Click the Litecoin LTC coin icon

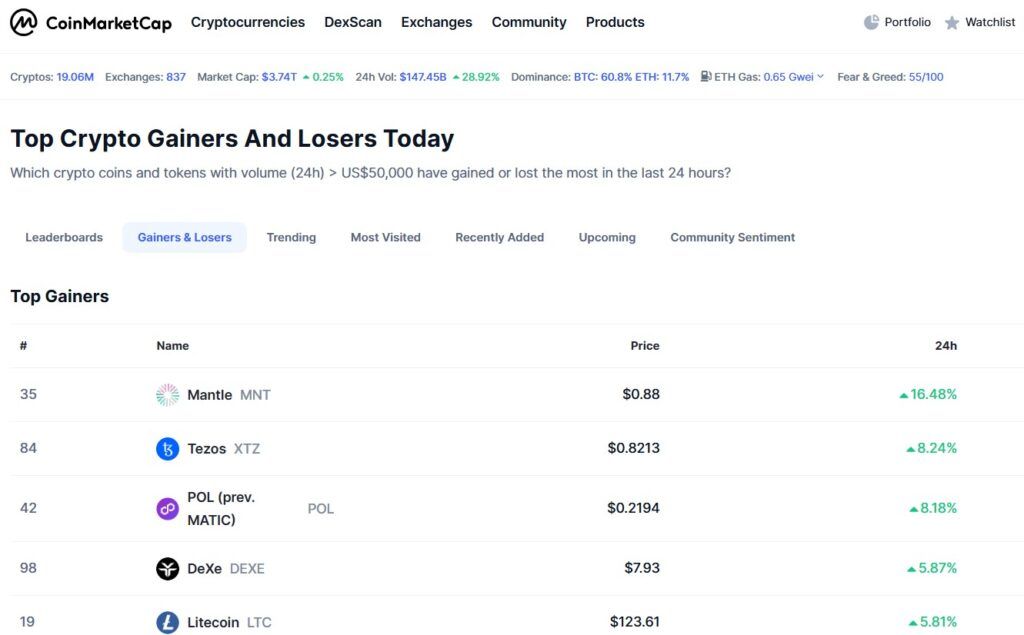(168, 623)
